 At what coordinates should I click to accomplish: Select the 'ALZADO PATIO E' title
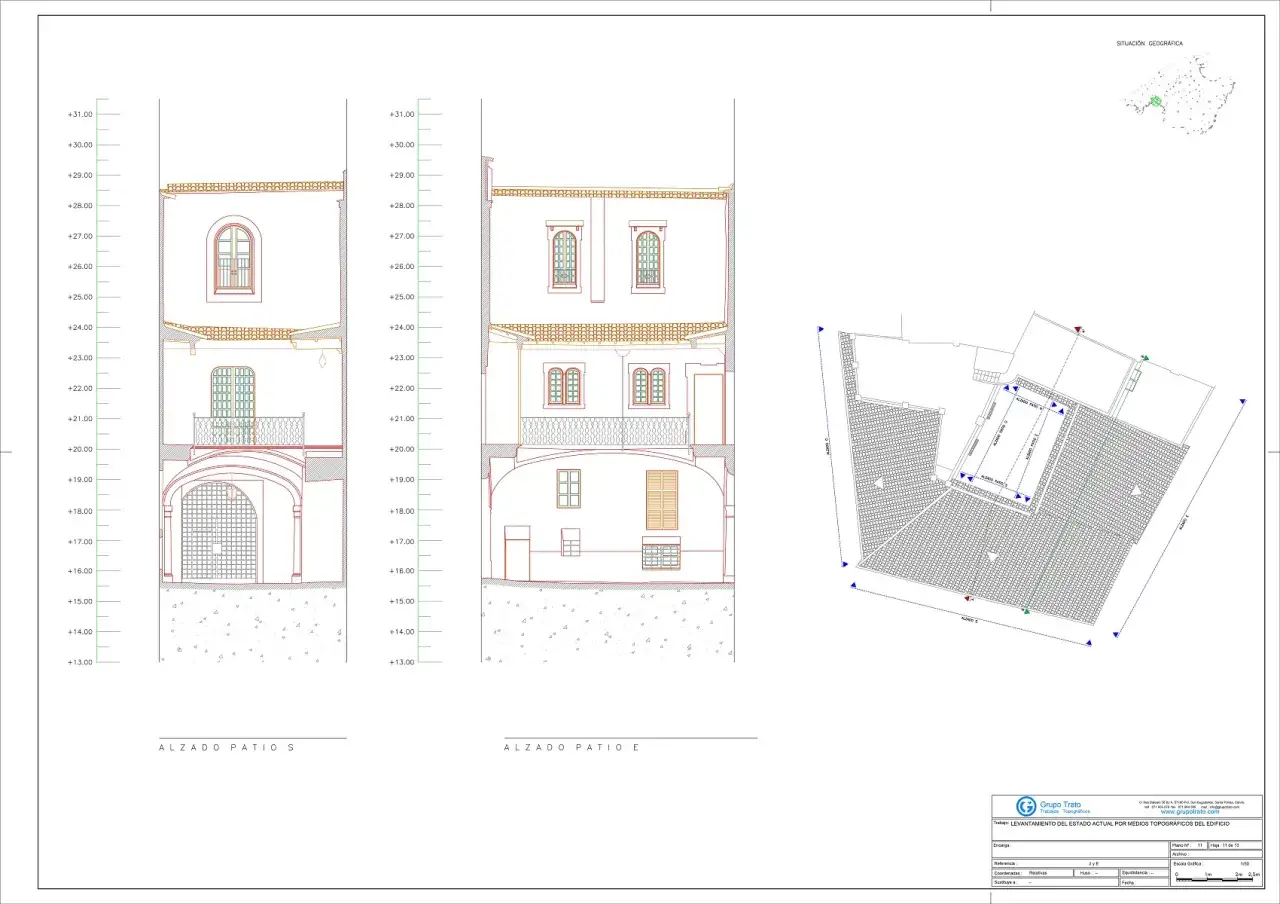click(x=571, y=747)
